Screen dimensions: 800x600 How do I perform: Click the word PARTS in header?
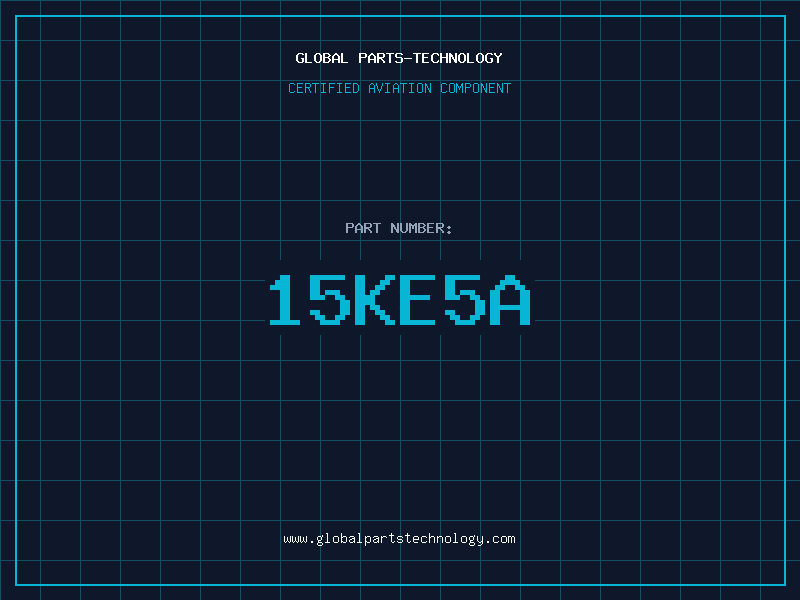pos(381,58)
